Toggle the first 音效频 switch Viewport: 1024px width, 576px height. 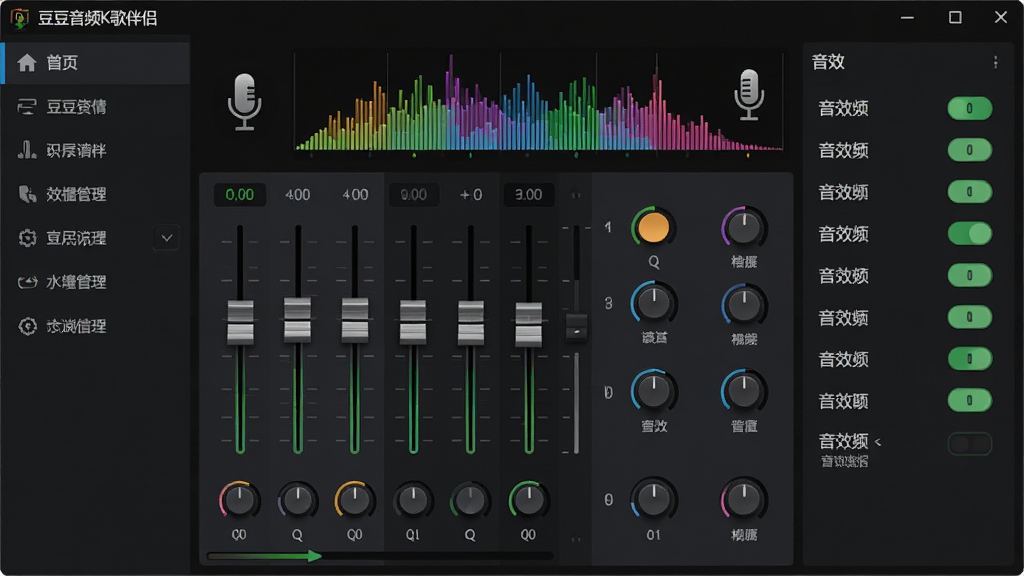pos(970,108)
